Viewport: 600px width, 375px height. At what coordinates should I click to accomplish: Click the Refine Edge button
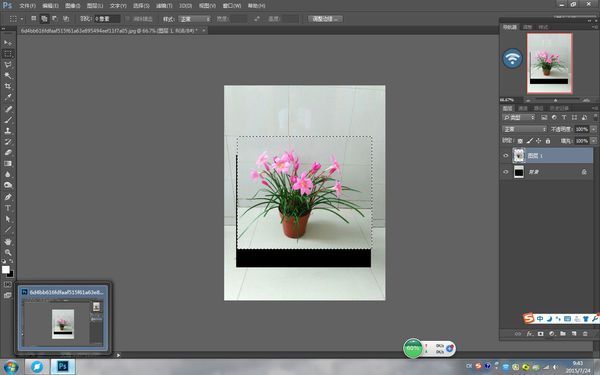coord(325,19)
